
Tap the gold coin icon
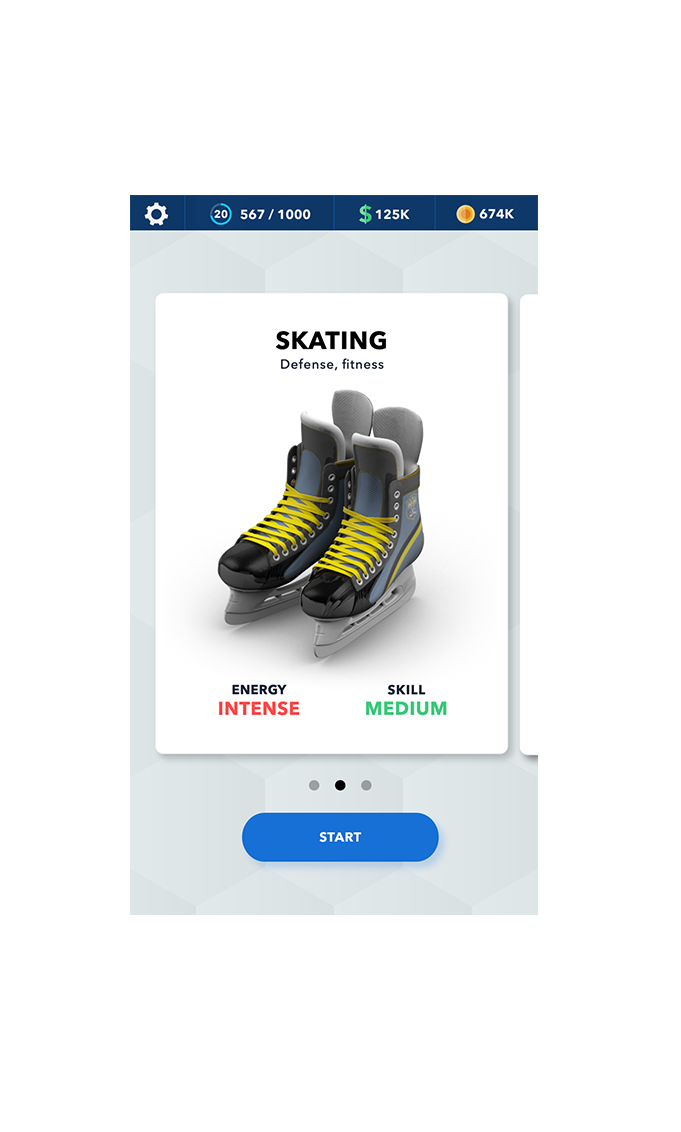click(465, 214)
